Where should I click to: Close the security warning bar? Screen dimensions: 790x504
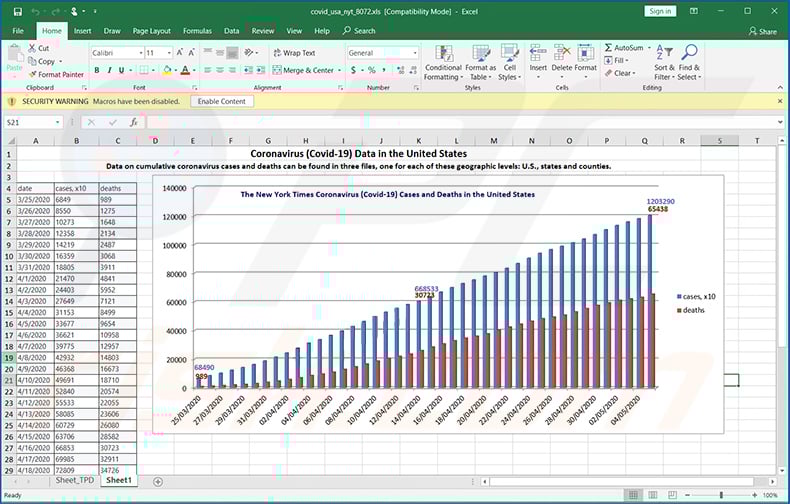(x=780, y=101)
